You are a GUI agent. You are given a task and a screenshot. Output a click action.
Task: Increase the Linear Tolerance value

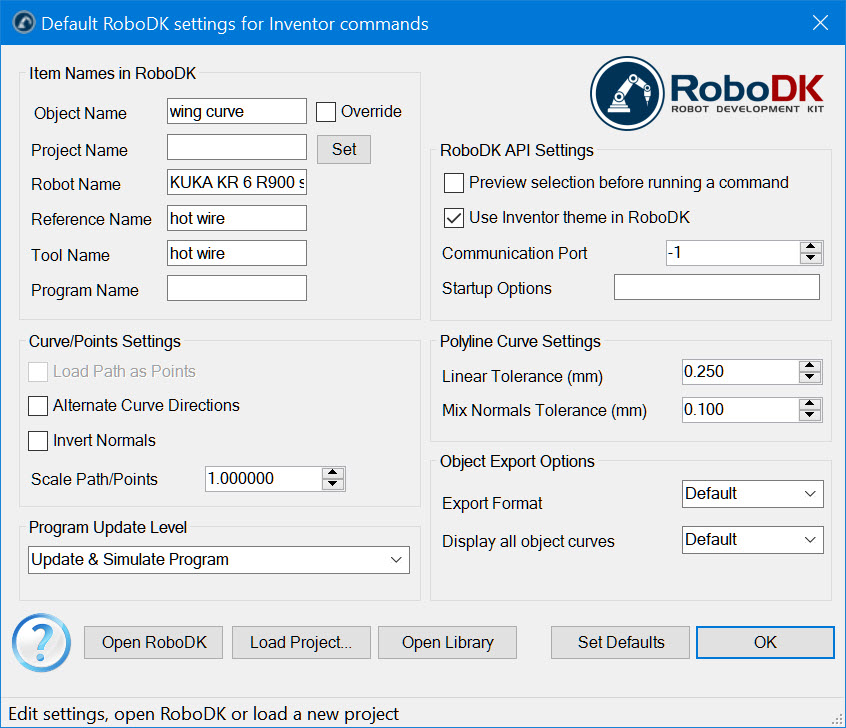coord(810,366)
